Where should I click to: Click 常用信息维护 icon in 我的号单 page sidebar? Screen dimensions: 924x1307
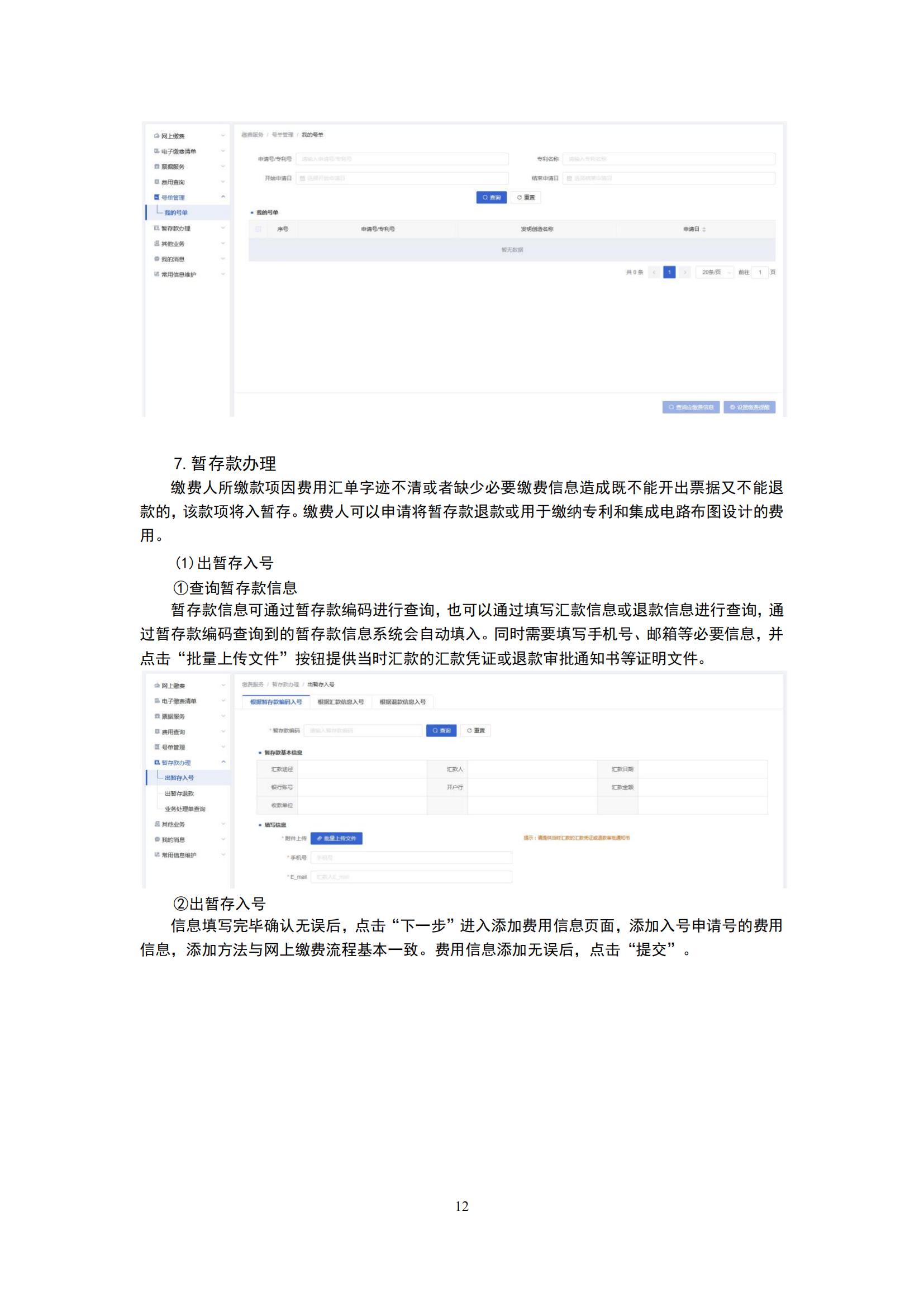[157, 274]
